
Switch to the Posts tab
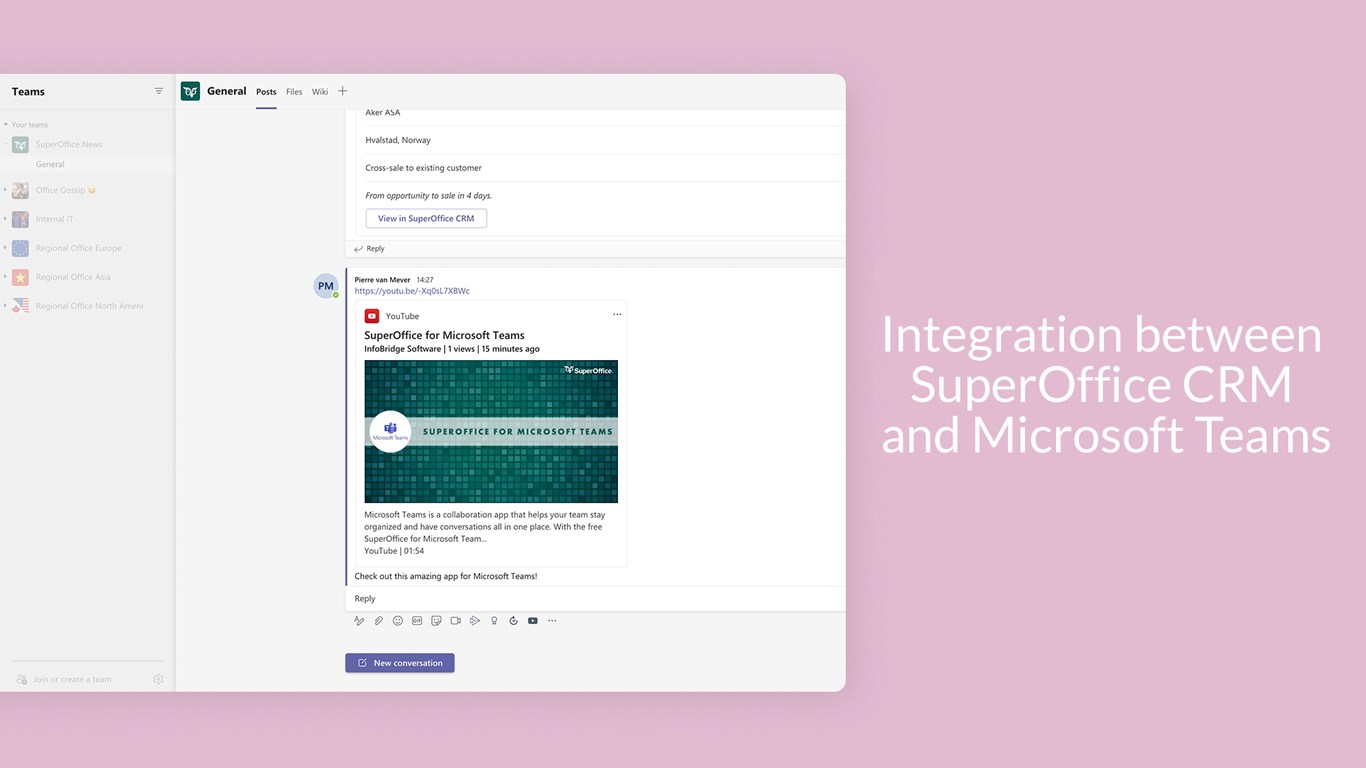[266, 92]
